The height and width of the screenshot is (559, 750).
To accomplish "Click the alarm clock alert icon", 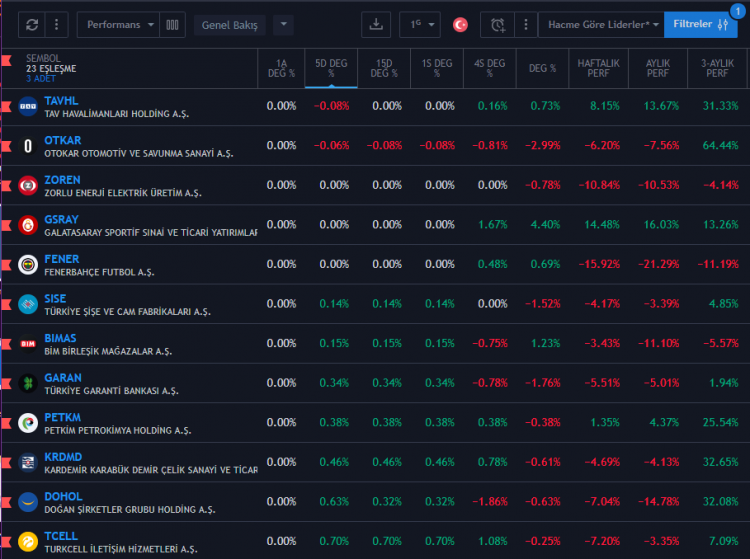I will pos(497,24).
